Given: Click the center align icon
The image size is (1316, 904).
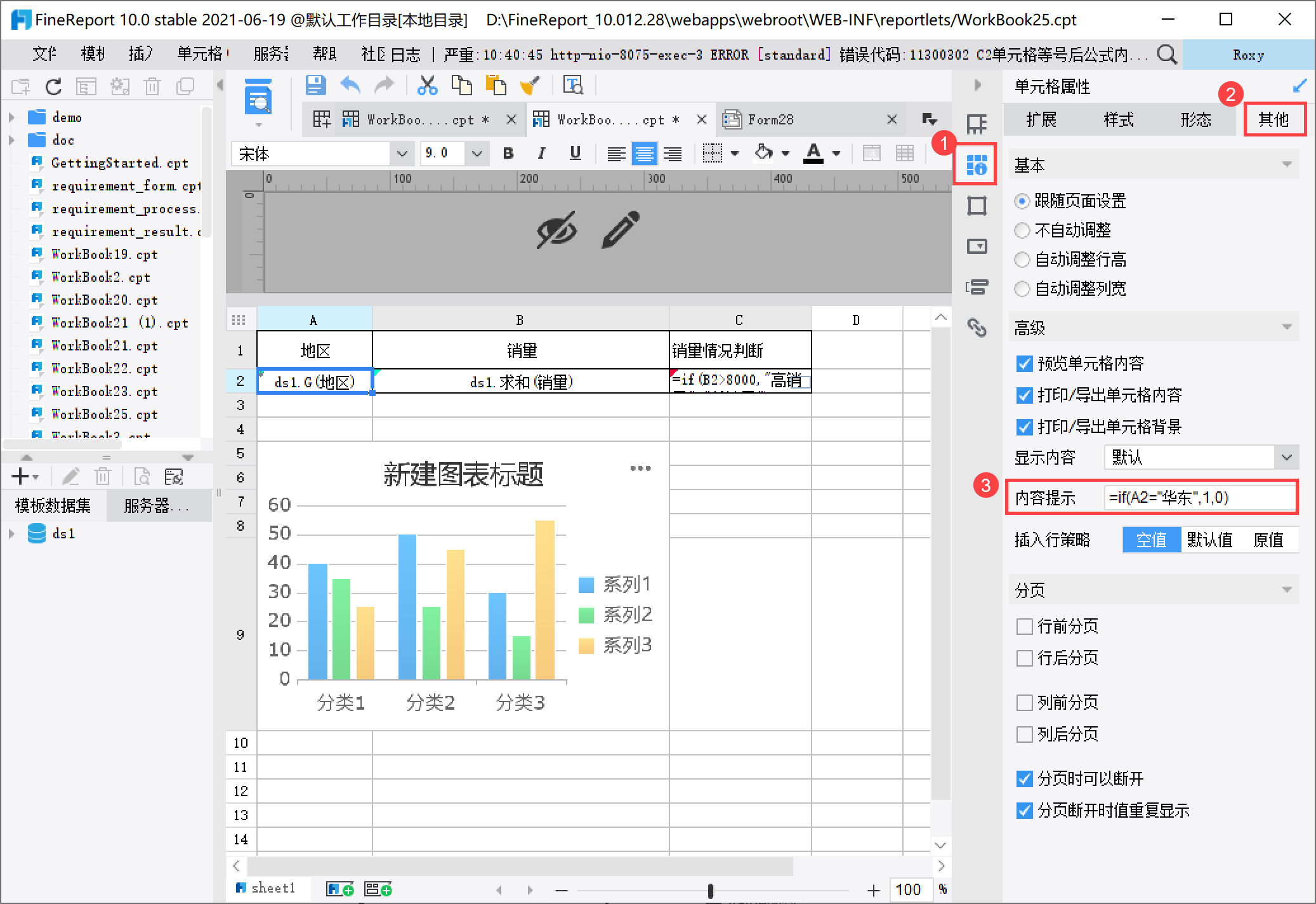Looking at the screenshot, I should click(644, 153).
